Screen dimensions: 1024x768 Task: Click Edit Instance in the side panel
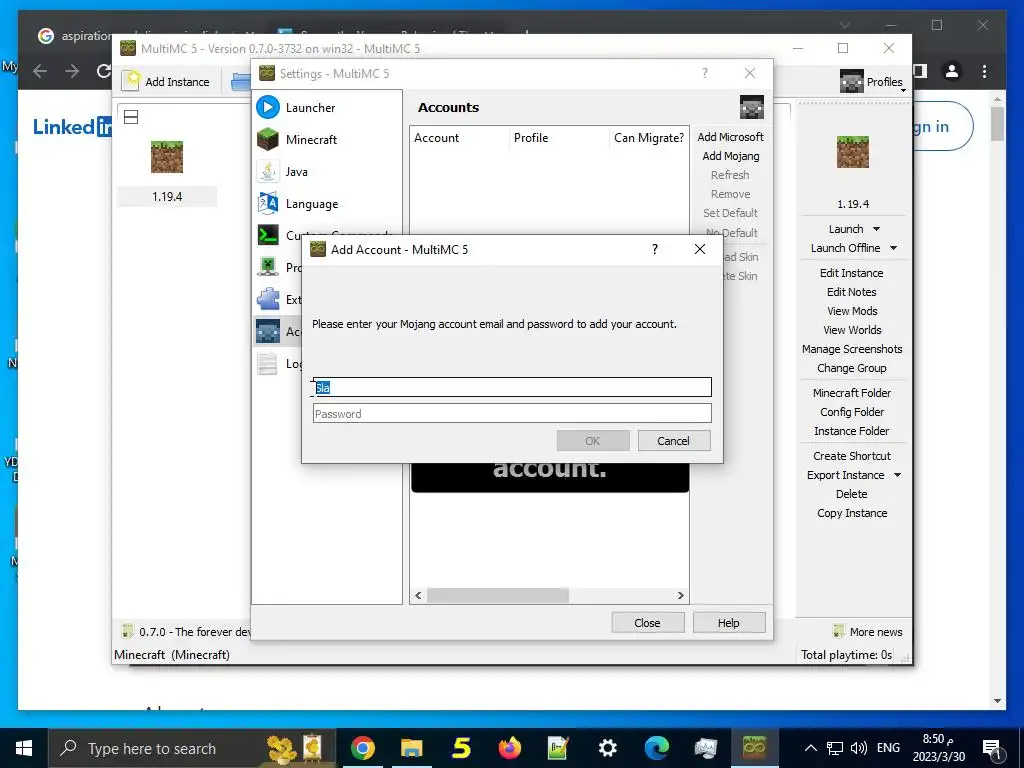[851, 273]
